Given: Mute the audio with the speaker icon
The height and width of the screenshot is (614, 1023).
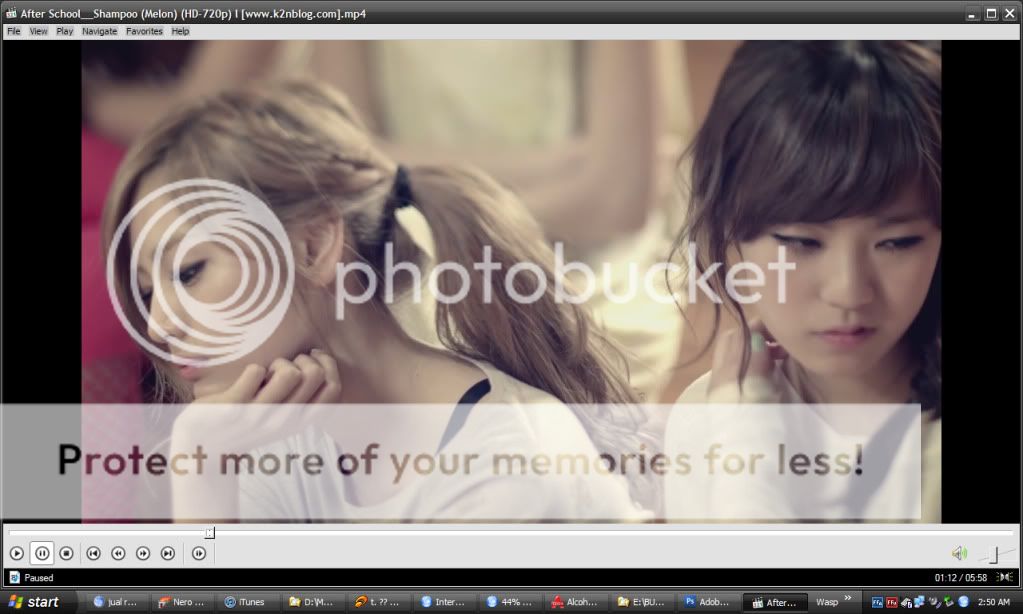Looking at the screenshot, I should pyautogui.click(x=959, y=553).
